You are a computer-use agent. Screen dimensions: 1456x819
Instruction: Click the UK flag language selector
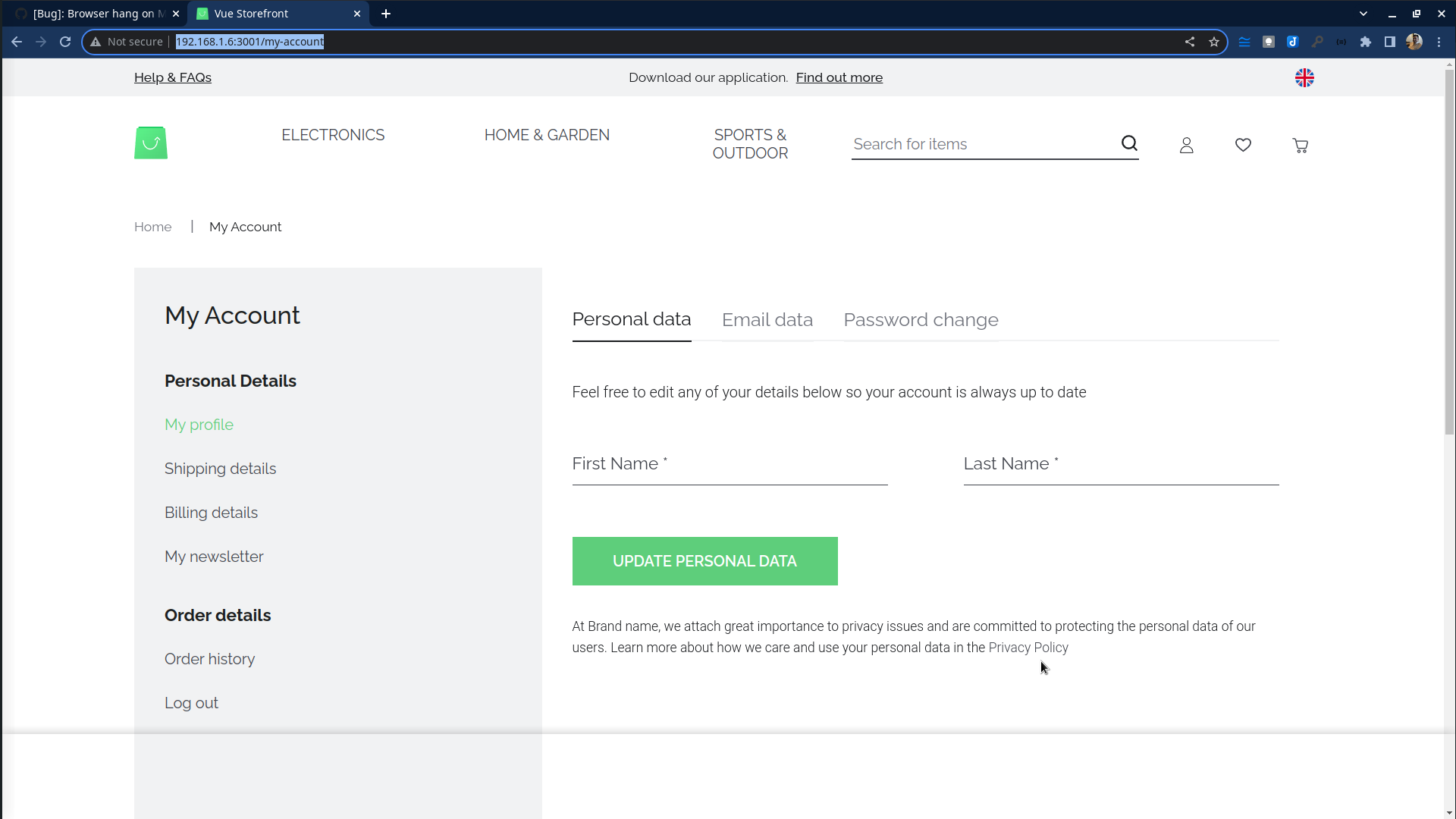point(1304,77)
